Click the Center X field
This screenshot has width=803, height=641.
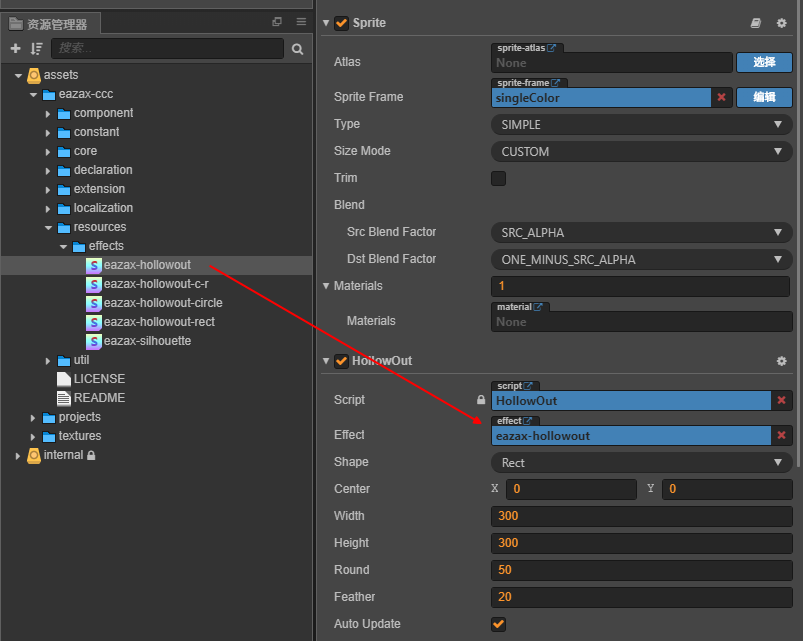[x=571, y=489]
